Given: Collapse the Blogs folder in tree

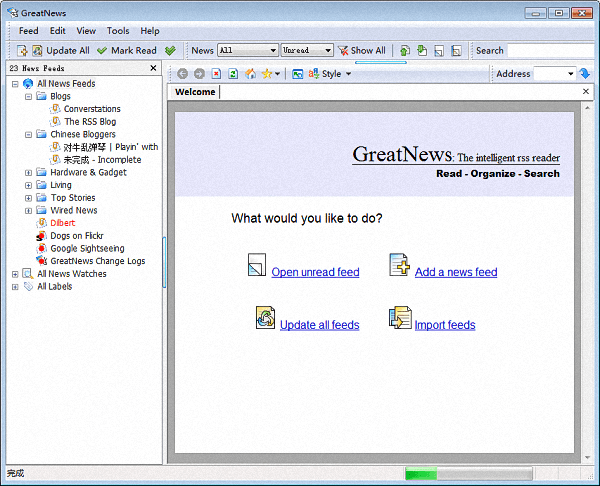Looking at the screenshot, I should (28, 97).
